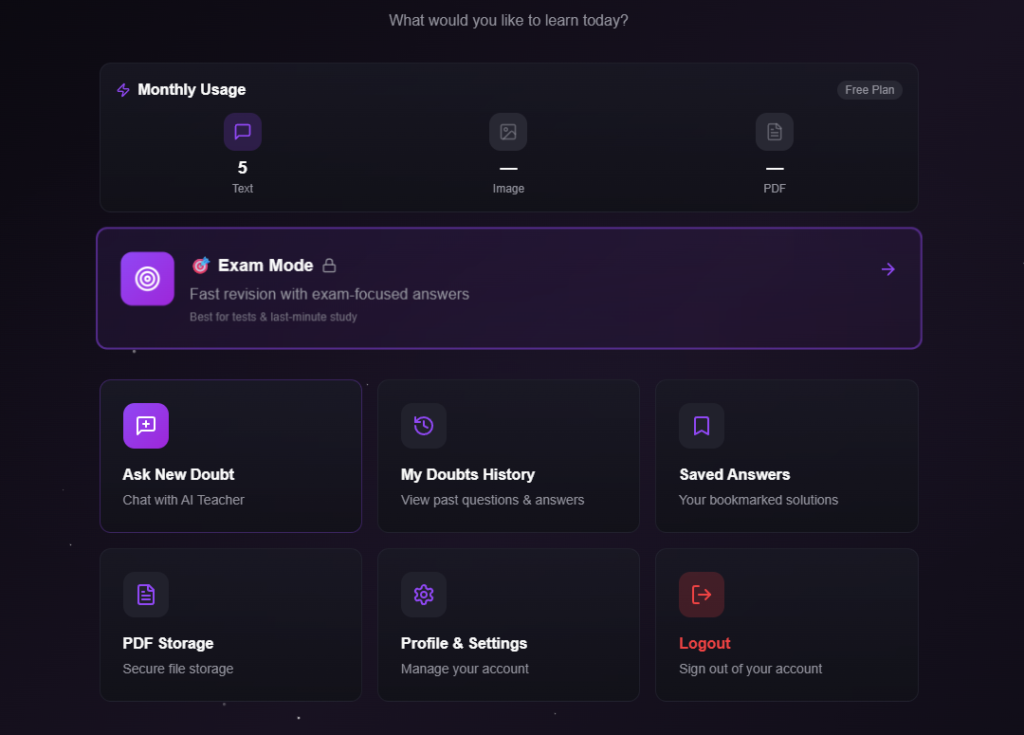
Task: Click the PDF Storage file icon
Action: pos(146,594)
